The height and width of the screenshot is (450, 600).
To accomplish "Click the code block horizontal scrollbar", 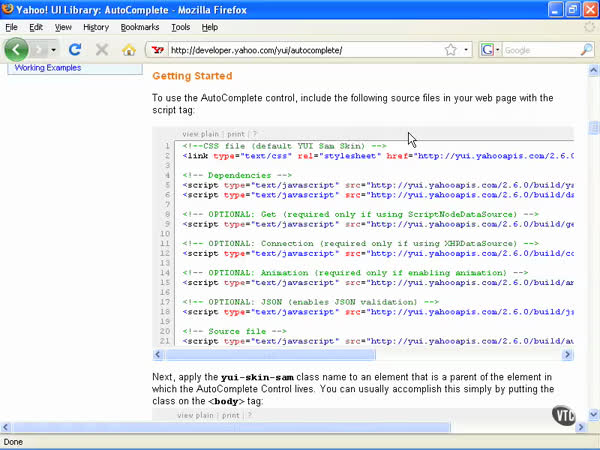I will (270, 354).
